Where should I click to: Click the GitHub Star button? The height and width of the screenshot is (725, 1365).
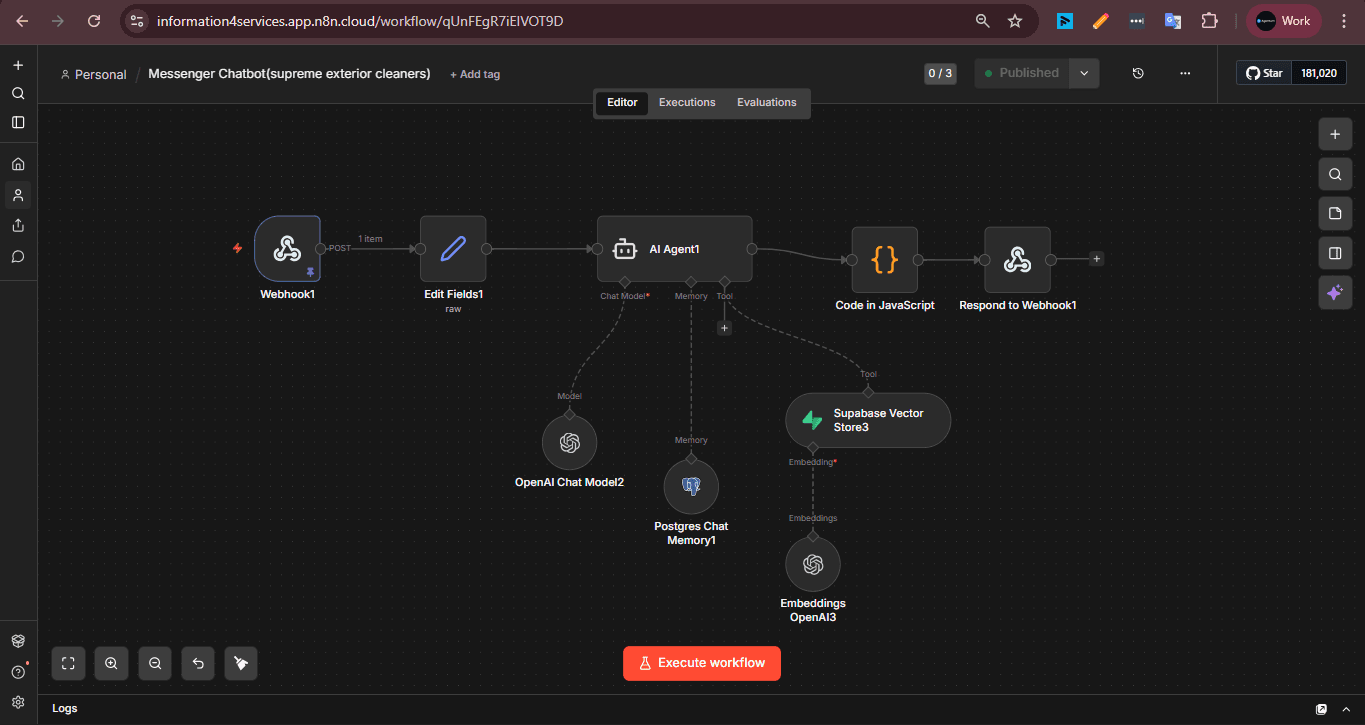(x=1265, y=73)
